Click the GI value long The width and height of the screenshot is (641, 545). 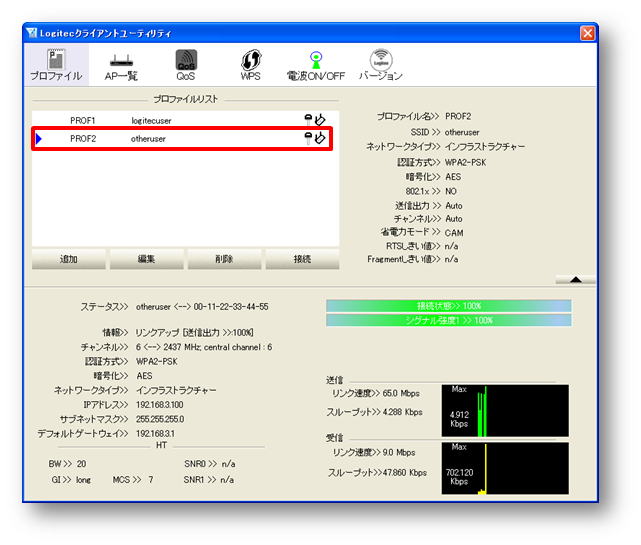[x=83, y=480]
